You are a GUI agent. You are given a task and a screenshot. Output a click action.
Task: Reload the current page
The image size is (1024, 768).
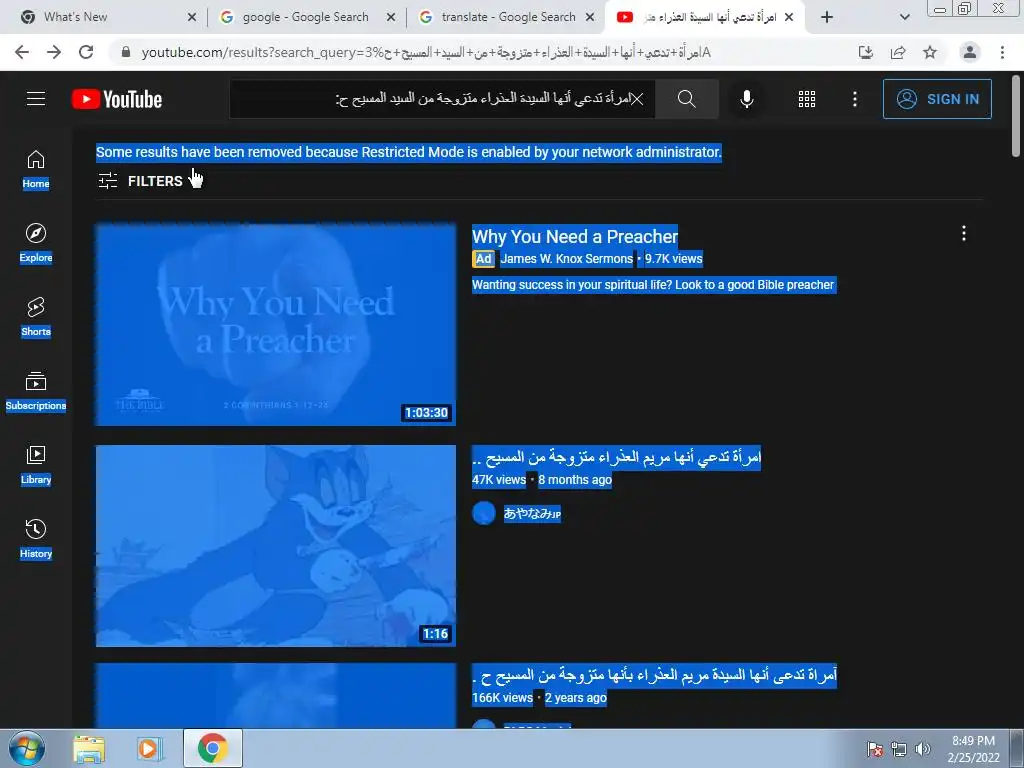[x=86, y=52]
